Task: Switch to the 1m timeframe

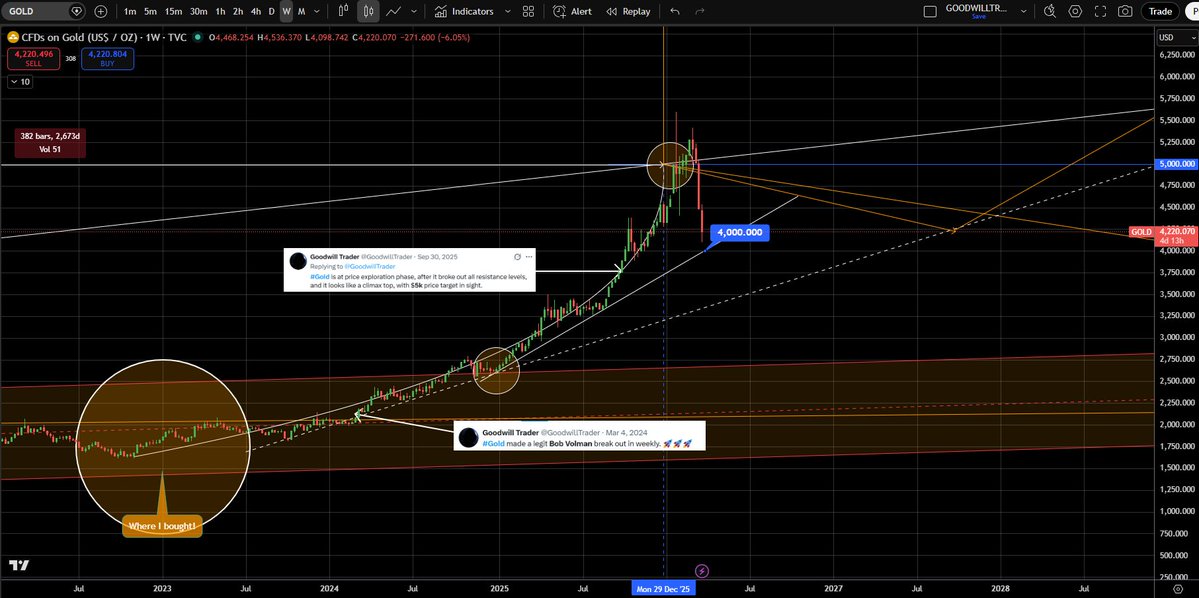Action: pyautogui.click(x=130, y=11)
